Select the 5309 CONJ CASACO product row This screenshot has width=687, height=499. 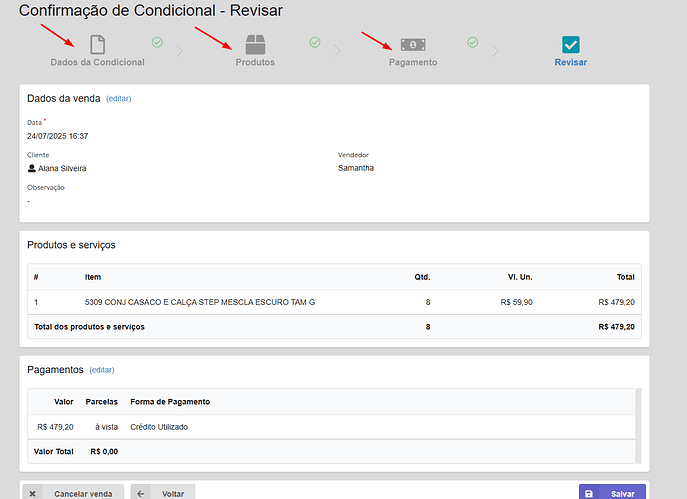pos(200,301)
